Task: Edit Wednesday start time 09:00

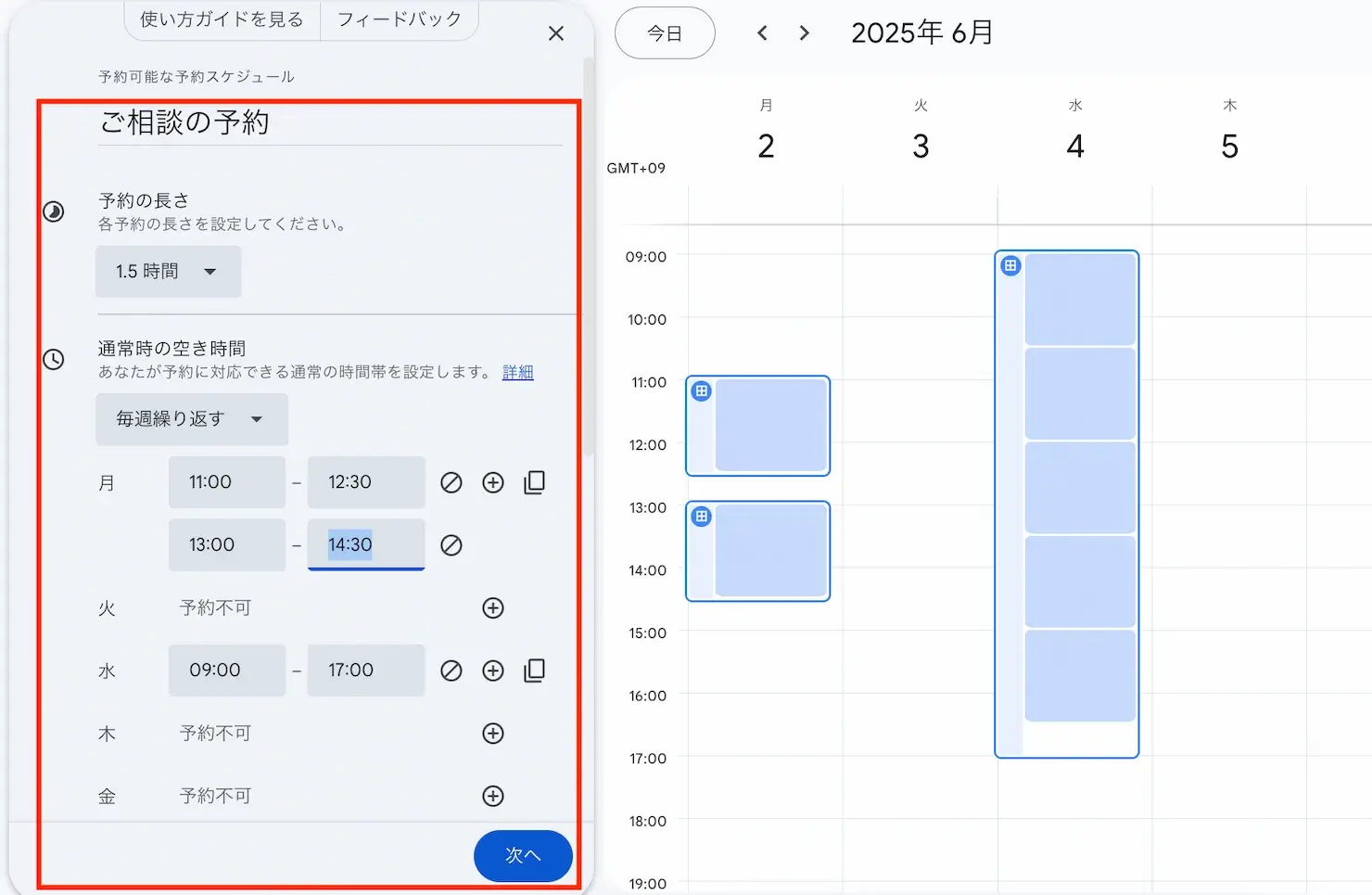Action: click(227, 671)
